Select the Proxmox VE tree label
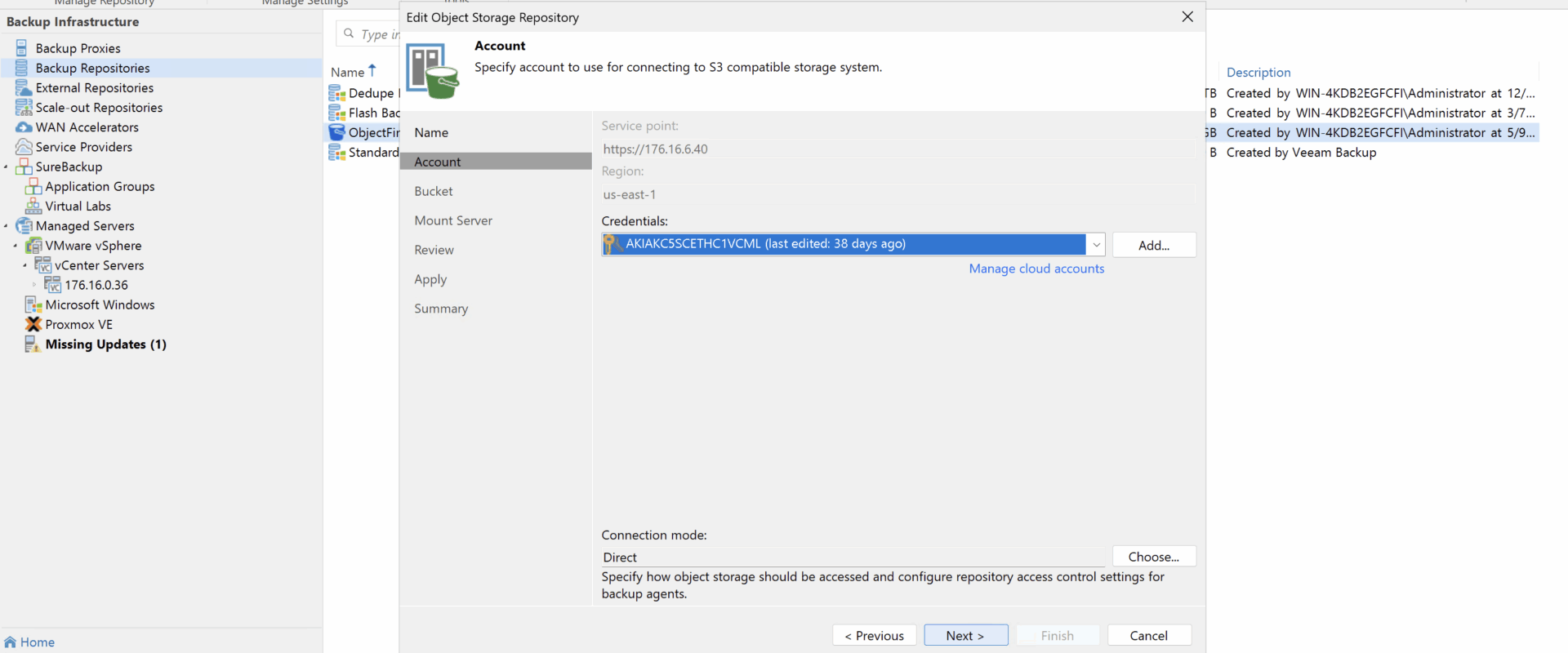 [x=79, y=324]
